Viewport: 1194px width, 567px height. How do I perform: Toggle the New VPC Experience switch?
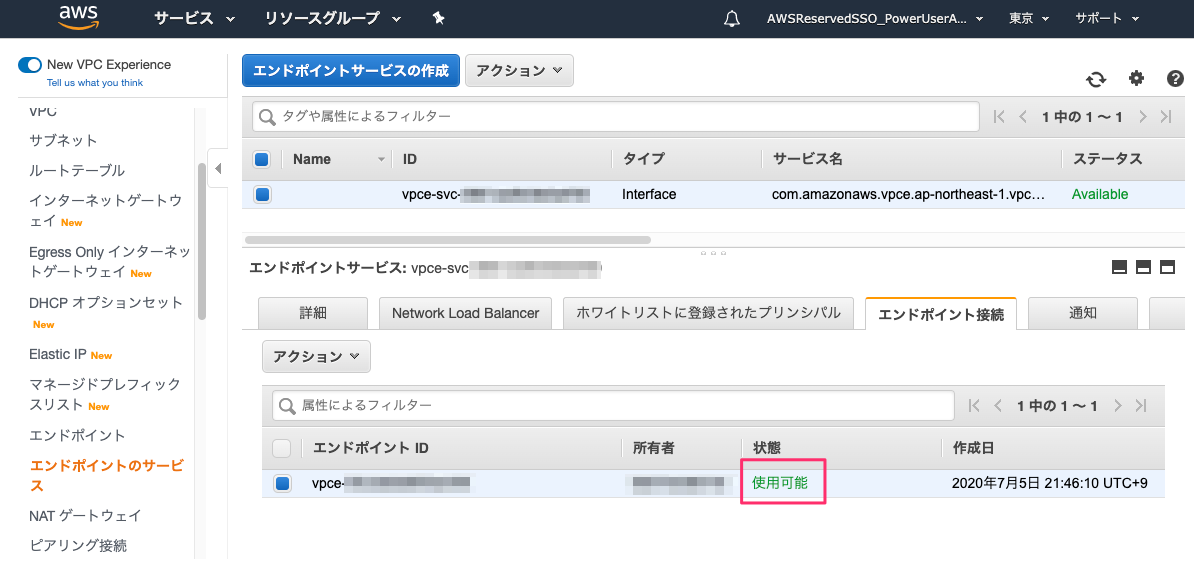pos(30,65)
